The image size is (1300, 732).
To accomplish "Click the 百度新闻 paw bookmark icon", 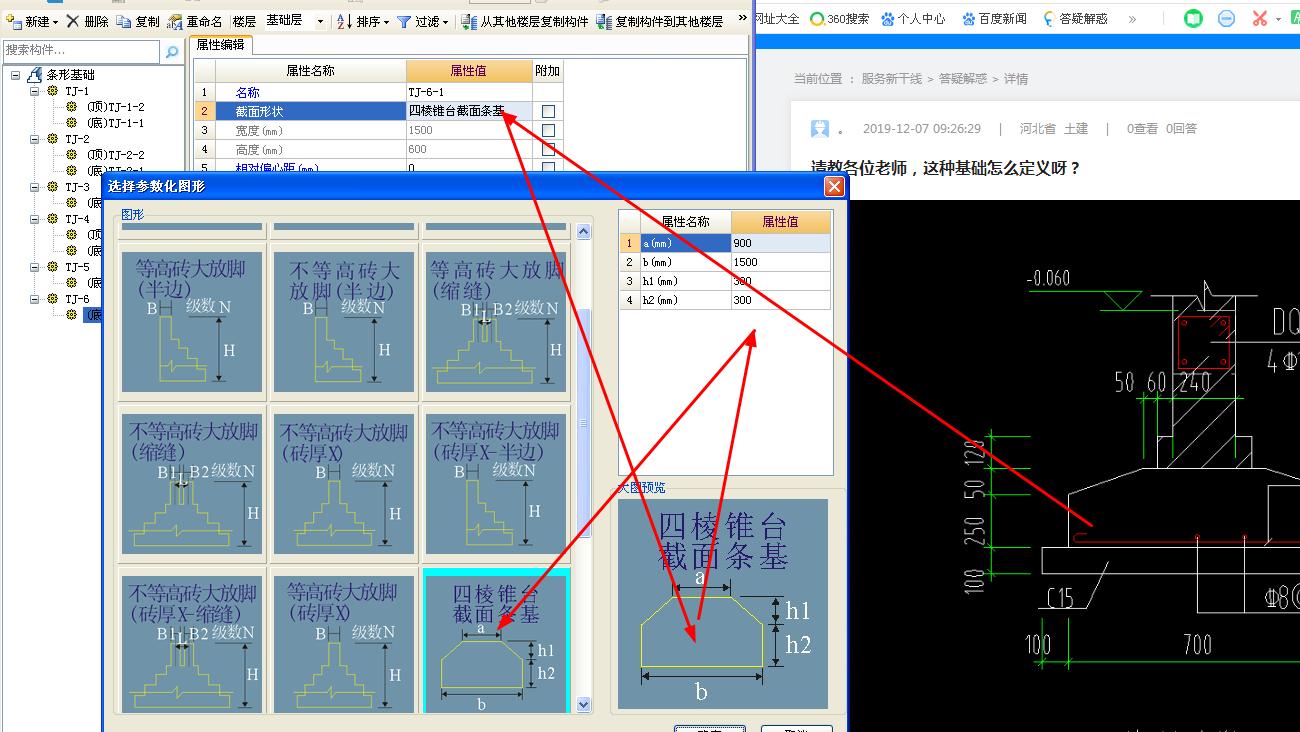I will click(x=968, y=19).
